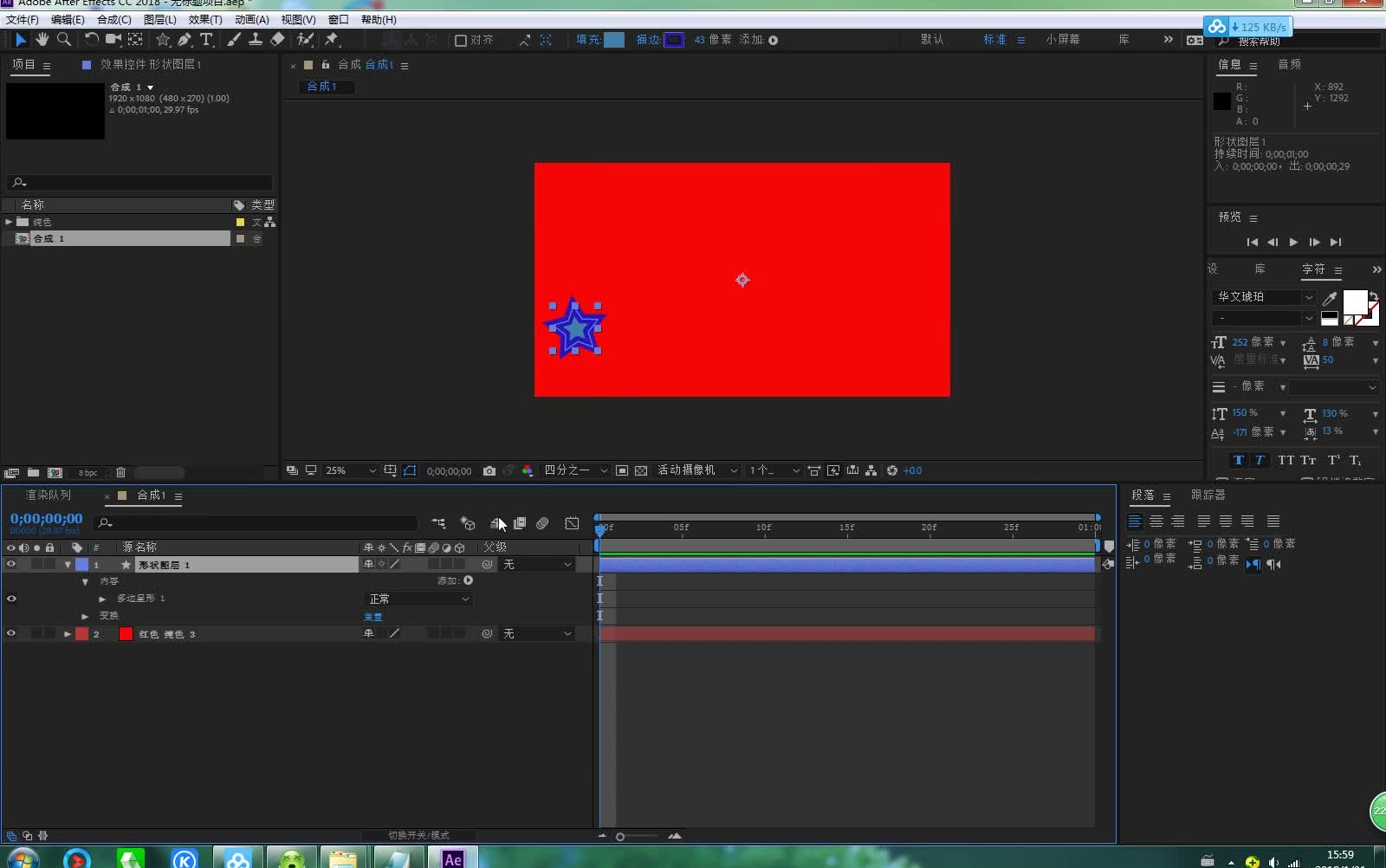This screenshot has height=868, width=1386.
Task: Collapse 形状图层 1 layer properties
Action: pyautogui.click(x=68, y=565)
